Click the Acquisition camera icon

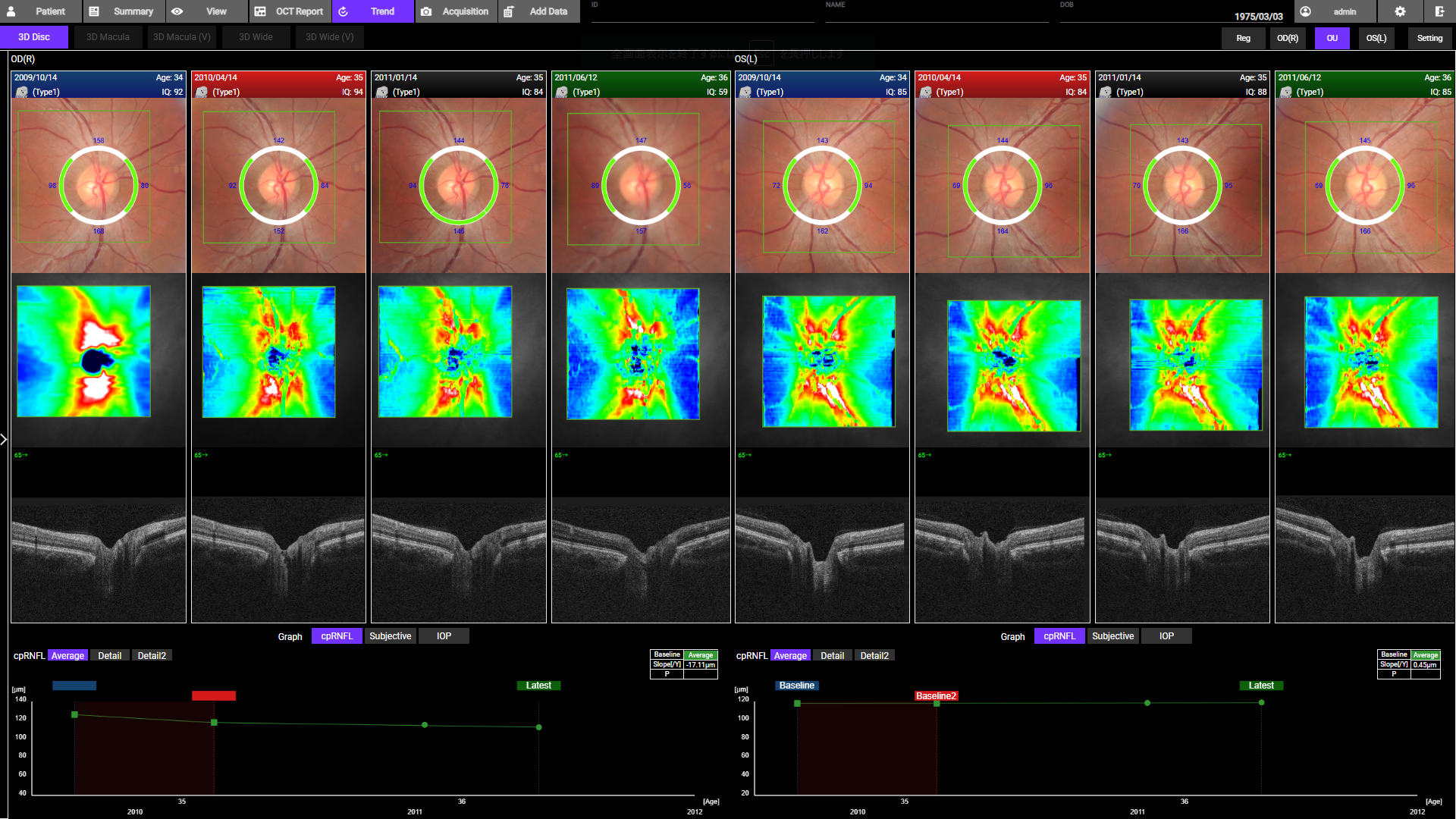coord(426,11)
